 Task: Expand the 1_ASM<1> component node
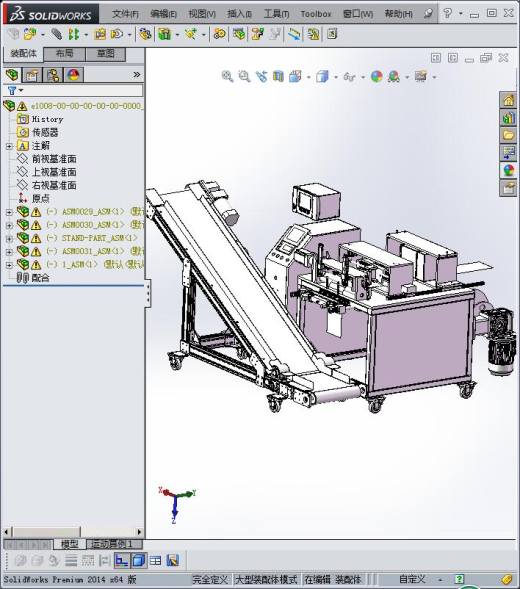coord(9,265)
